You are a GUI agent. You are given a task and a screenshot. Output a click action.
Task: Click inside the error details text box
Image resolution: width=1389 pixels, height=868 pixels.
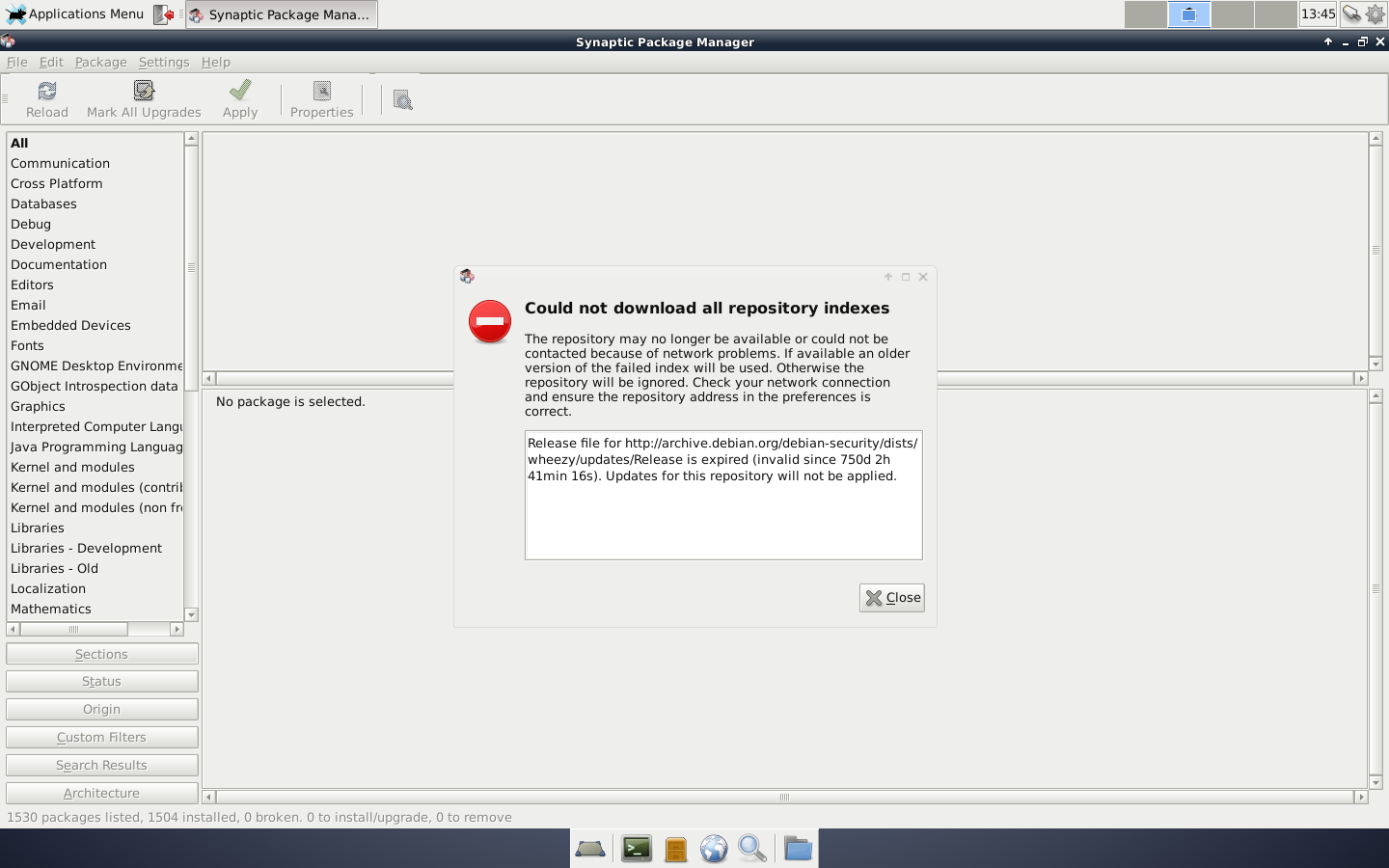click(723, 495)
